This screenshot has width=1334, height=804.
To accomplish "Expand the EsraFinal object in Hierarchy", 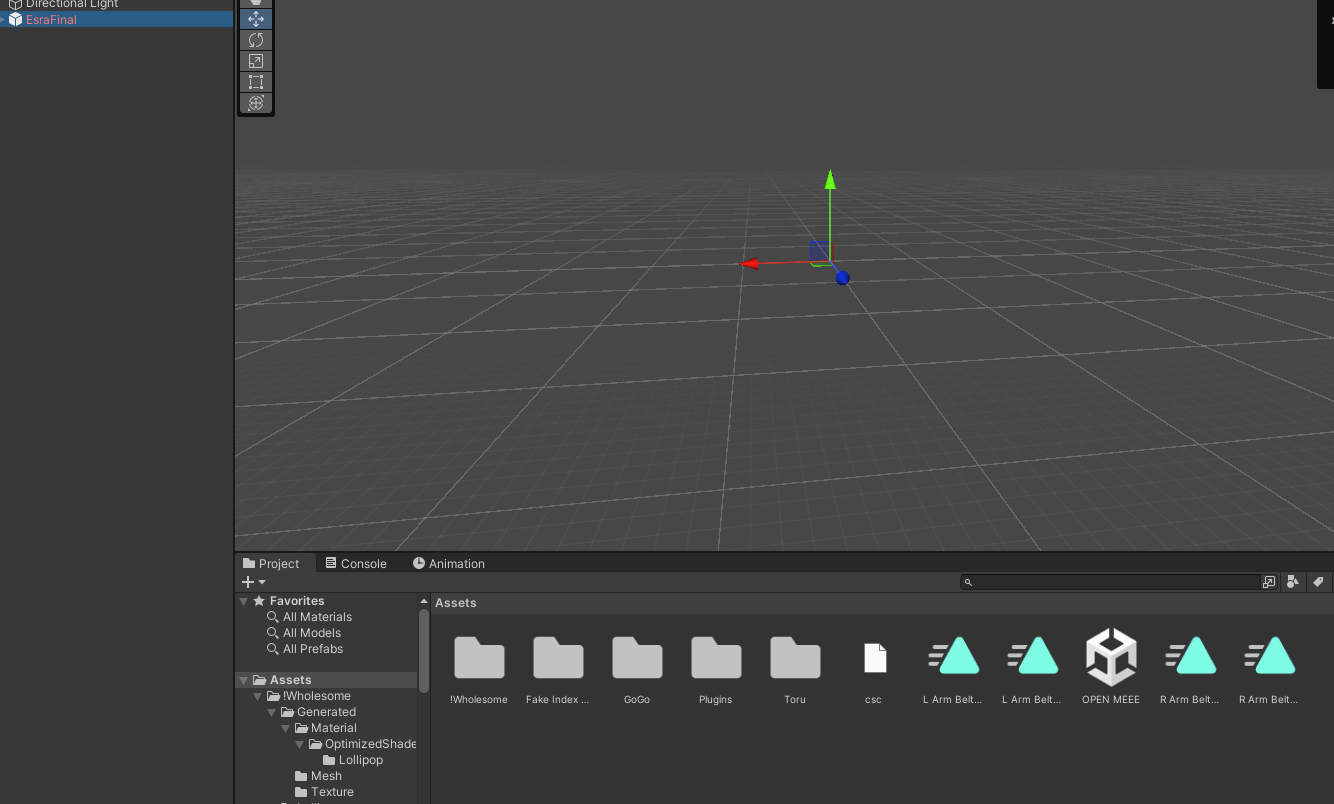I will pos(4,20).
